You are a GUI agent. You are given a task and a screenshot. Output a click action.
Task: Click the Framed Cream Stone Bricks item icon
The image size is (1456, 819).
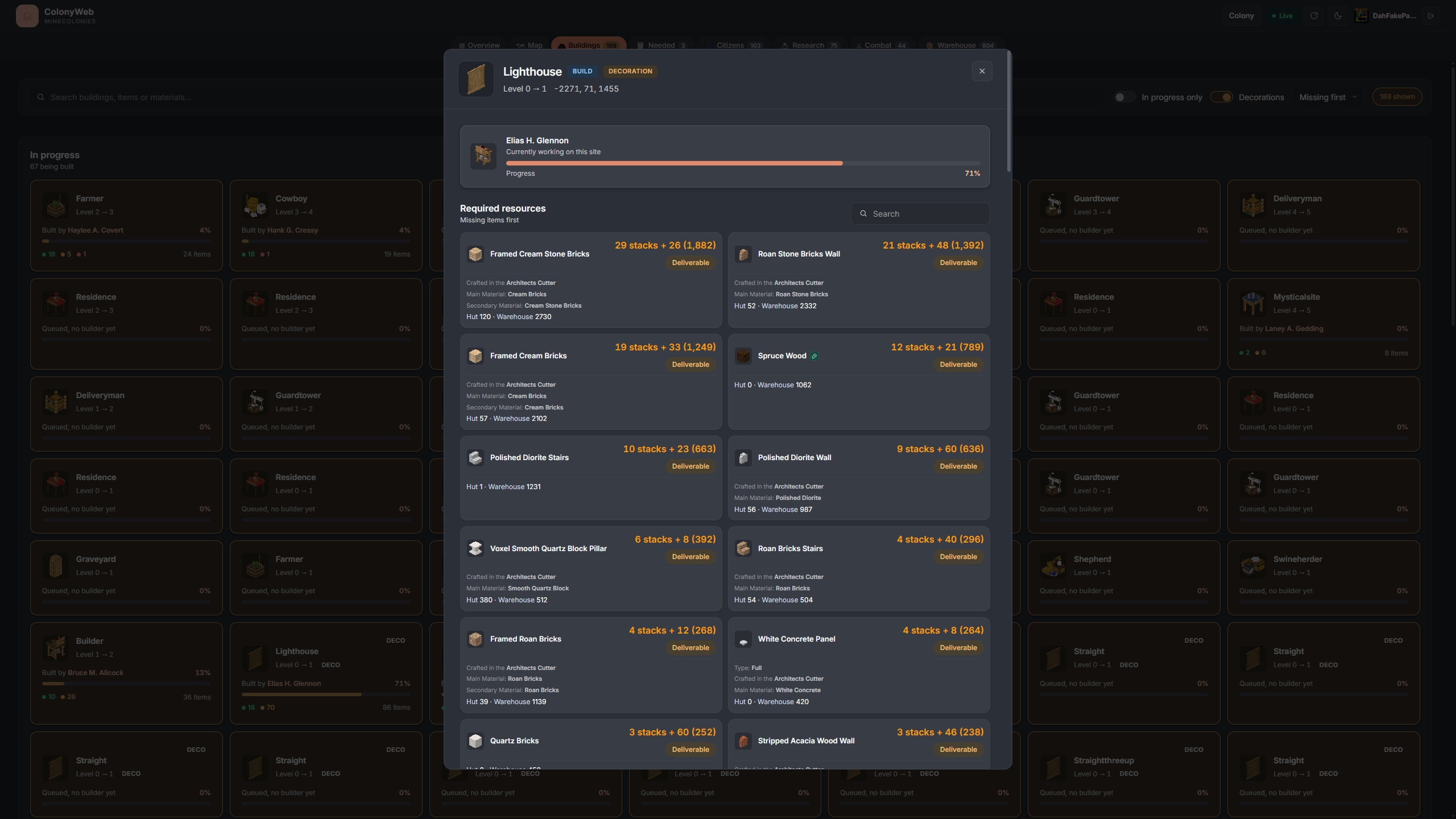[475, 254]
